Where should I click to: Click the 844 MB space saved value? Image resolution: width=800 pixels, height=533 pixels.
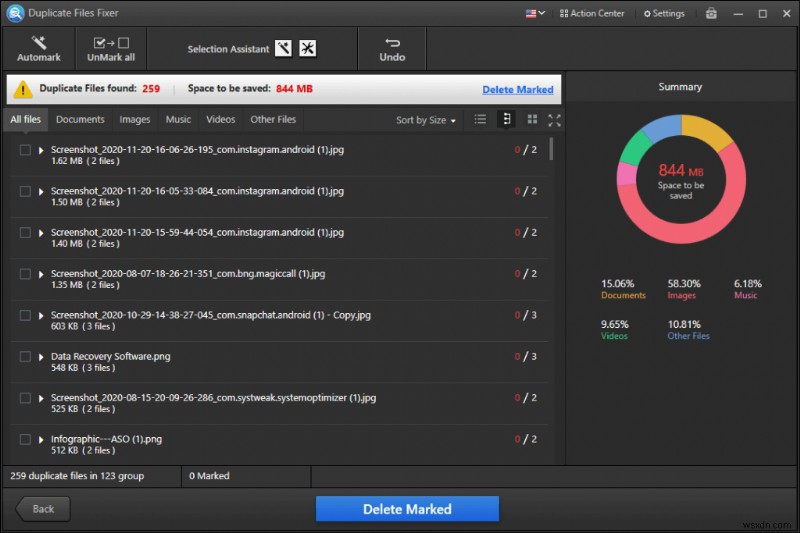point(294,89)
